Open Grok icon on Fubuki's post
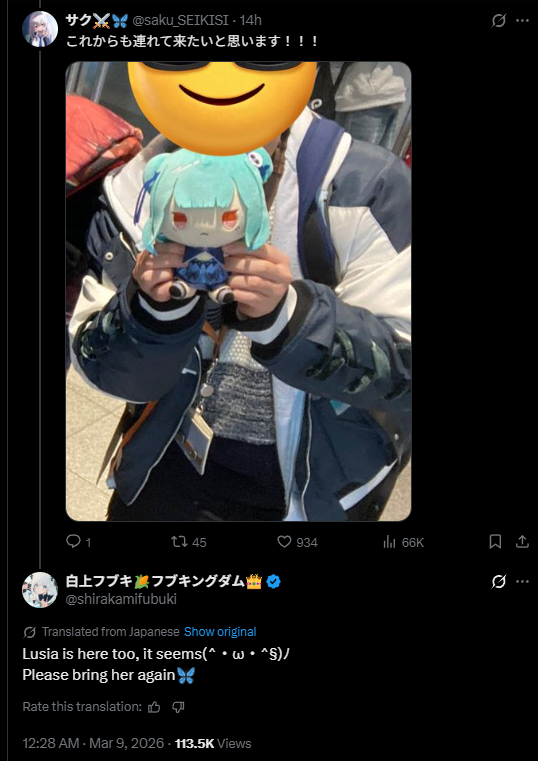The image size is (538, 761). pos(499,581)
